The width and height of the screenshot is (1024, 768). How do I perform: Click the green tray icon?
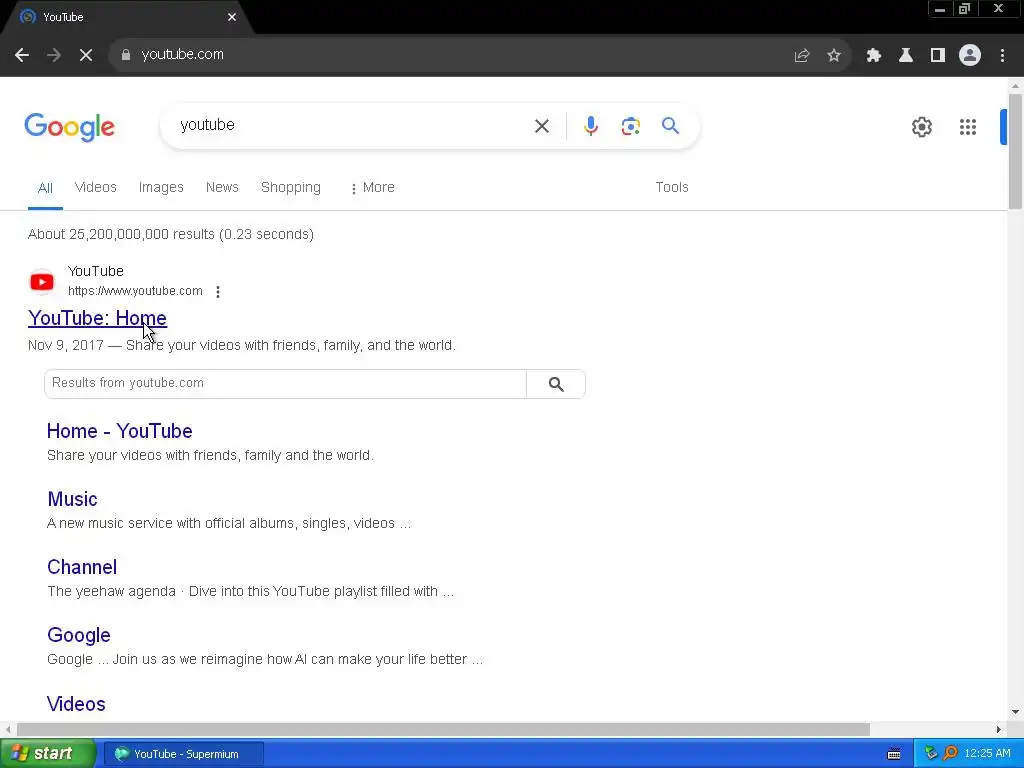tap(931, 754)
